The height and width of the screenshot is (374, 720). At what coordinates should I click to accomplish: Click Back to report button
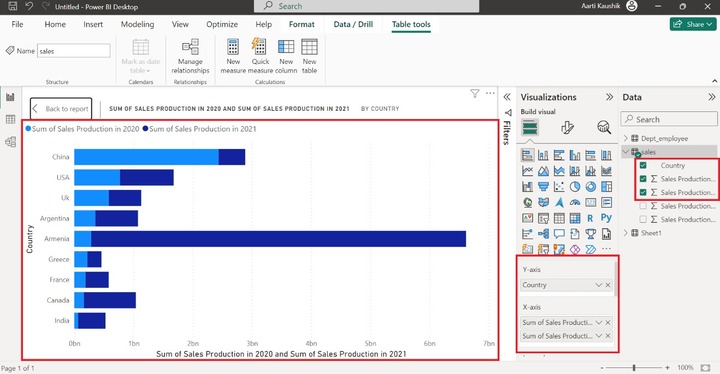61,109
